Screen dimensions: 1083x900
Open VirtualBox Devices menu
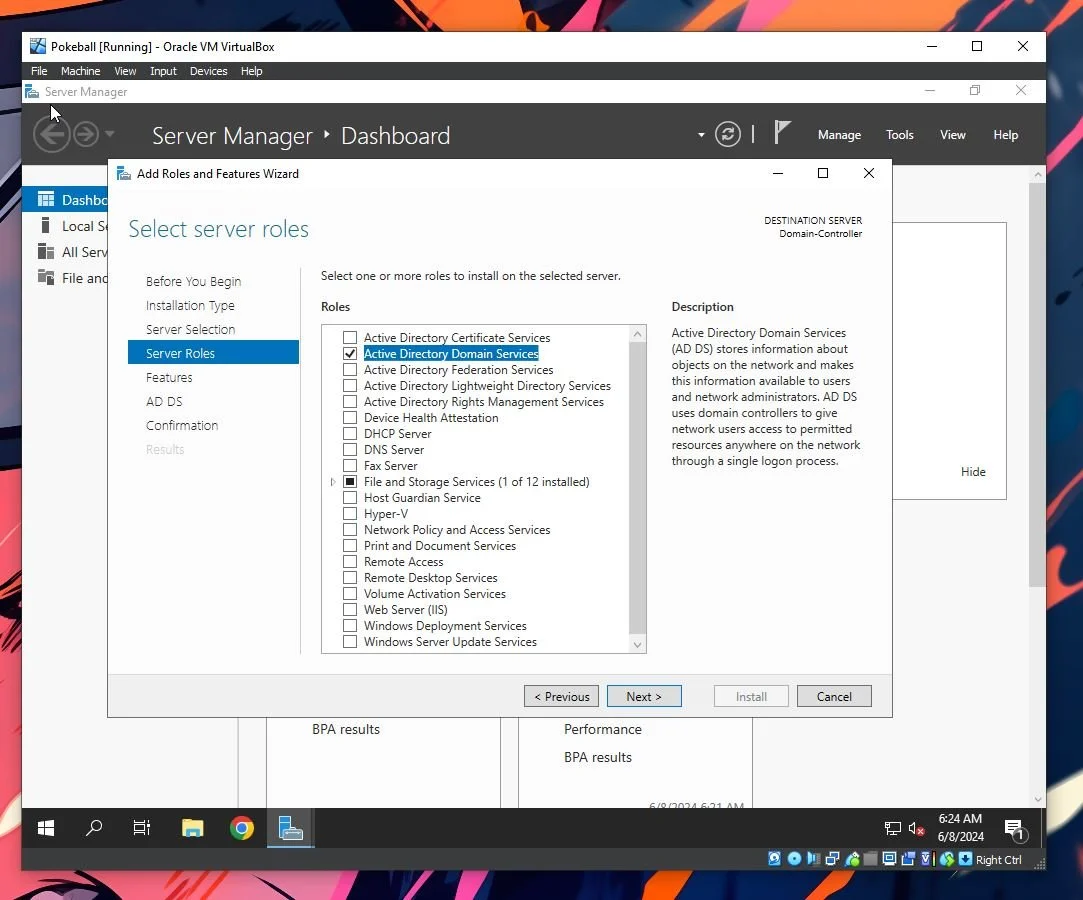click(x=209, y=71)
